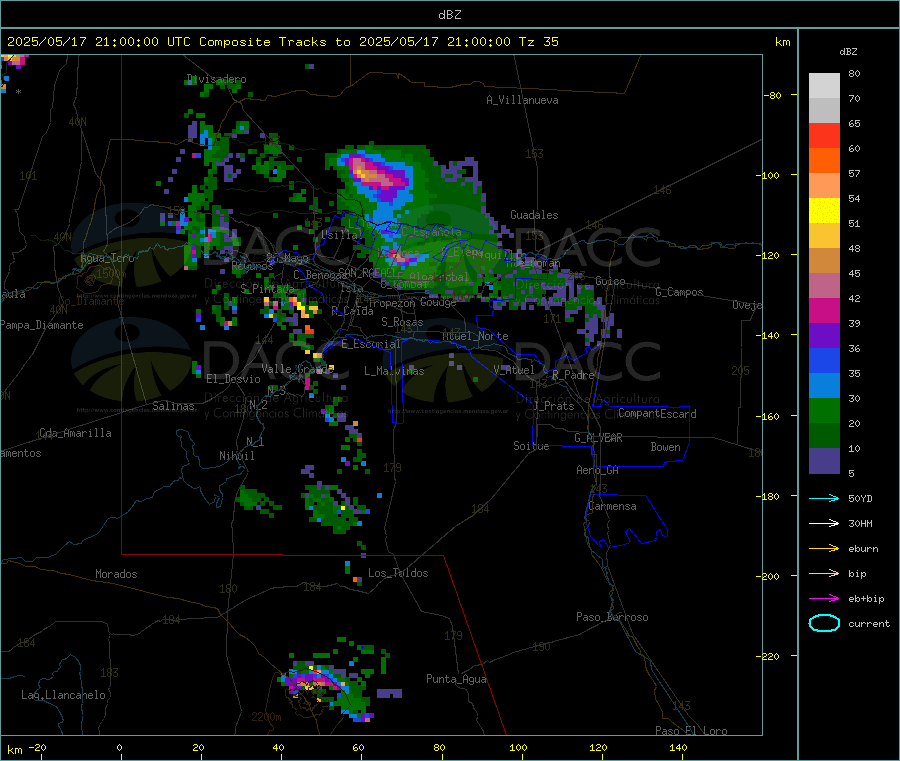The height and width of the screenshot is (761, 900).
Task: Click the Atuel_Norte label
Action: (475, 336)
